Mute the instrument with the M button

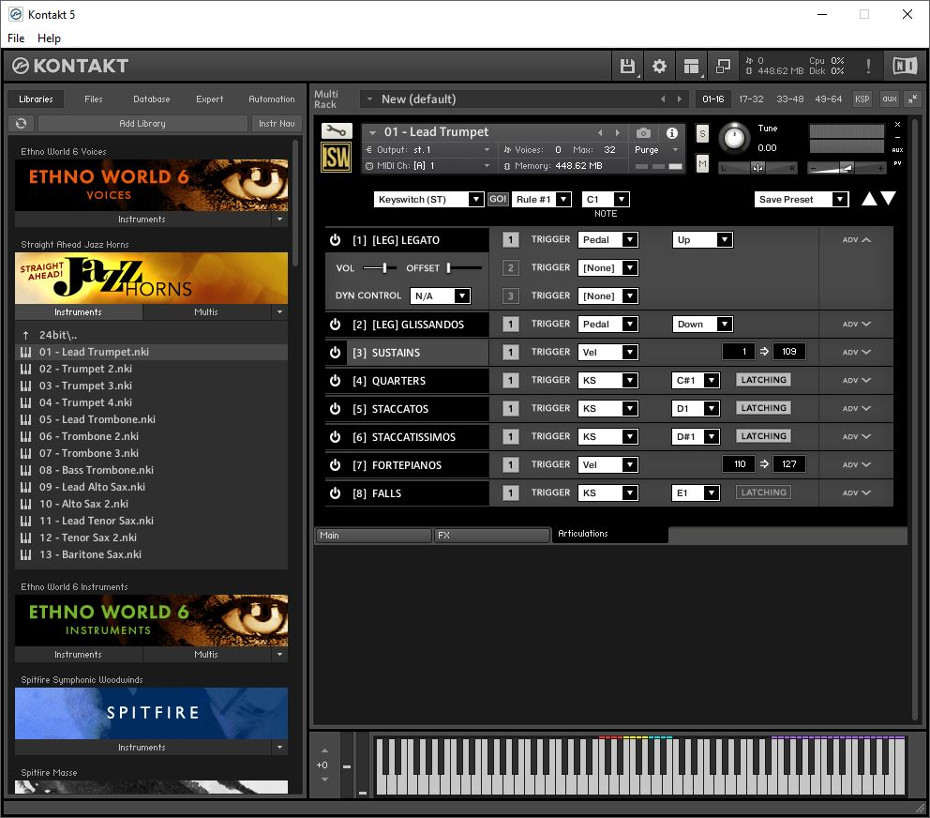[x=702, y=163]
